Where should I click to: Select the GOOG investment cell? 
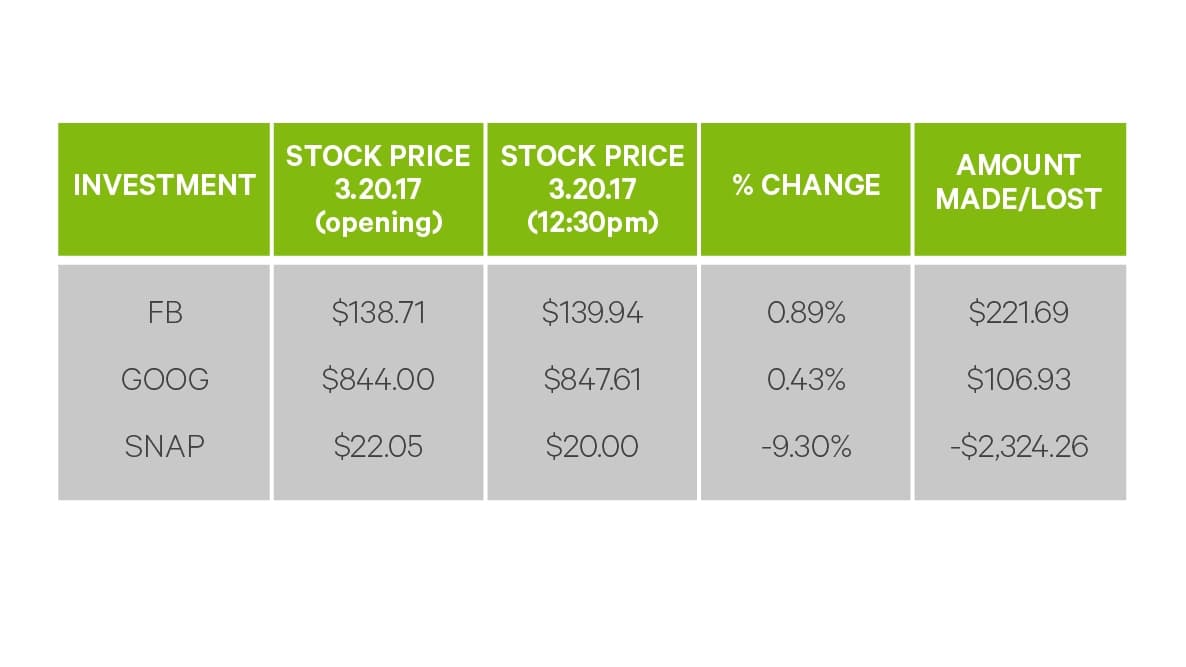click(x=165, y=380)
